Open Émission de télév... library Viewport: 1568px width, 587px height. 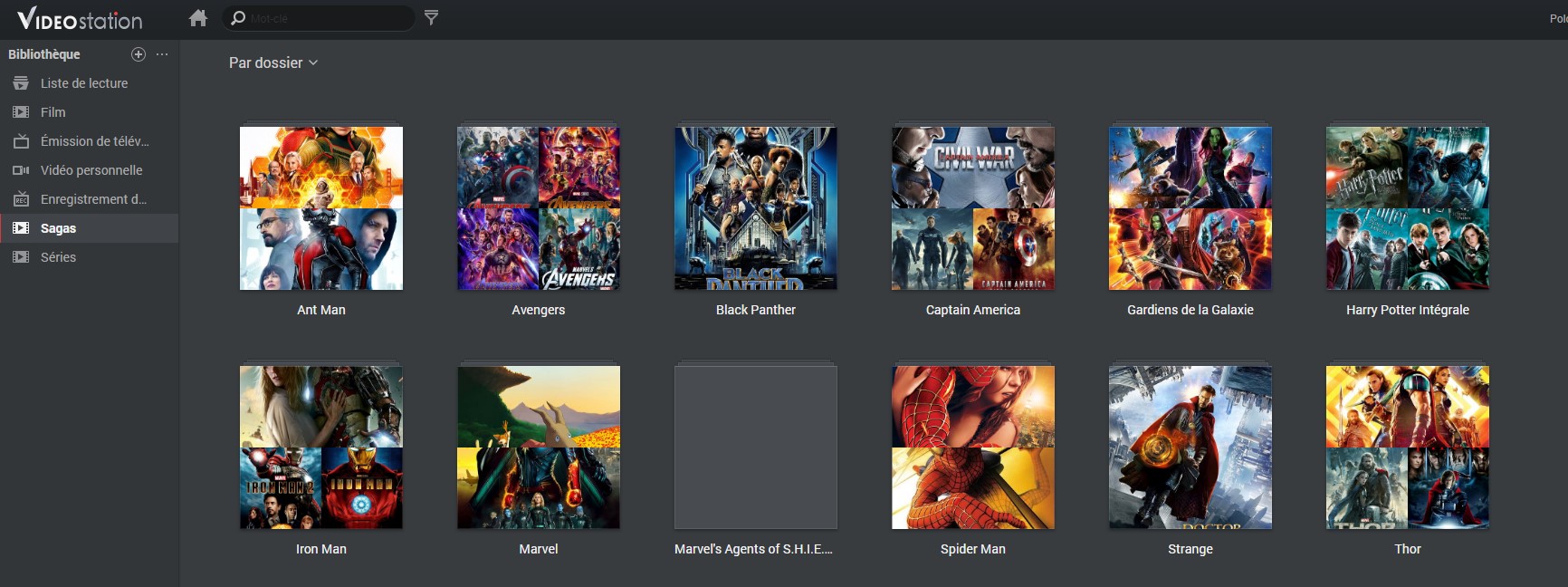(89, 141)
